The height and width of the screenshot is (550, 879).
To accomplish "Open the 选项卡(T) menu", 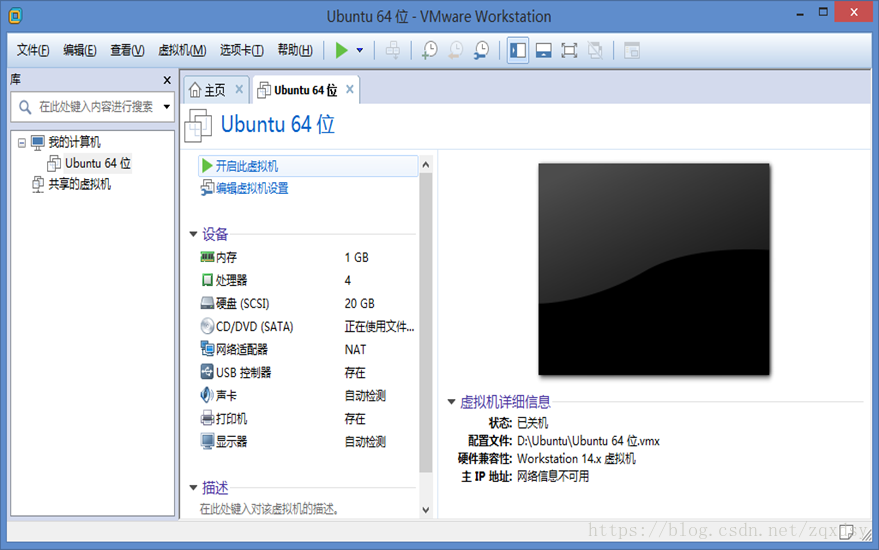I will (x=242, y=50).
